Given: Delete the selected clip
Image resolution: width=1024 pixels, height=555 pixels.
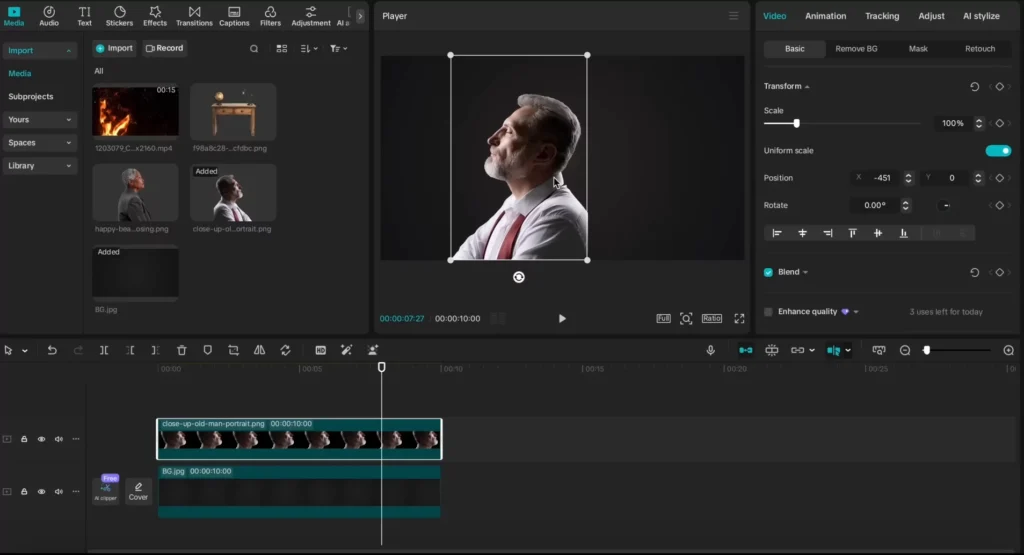Looking at the screenshot, I should (x=182, y=351).
